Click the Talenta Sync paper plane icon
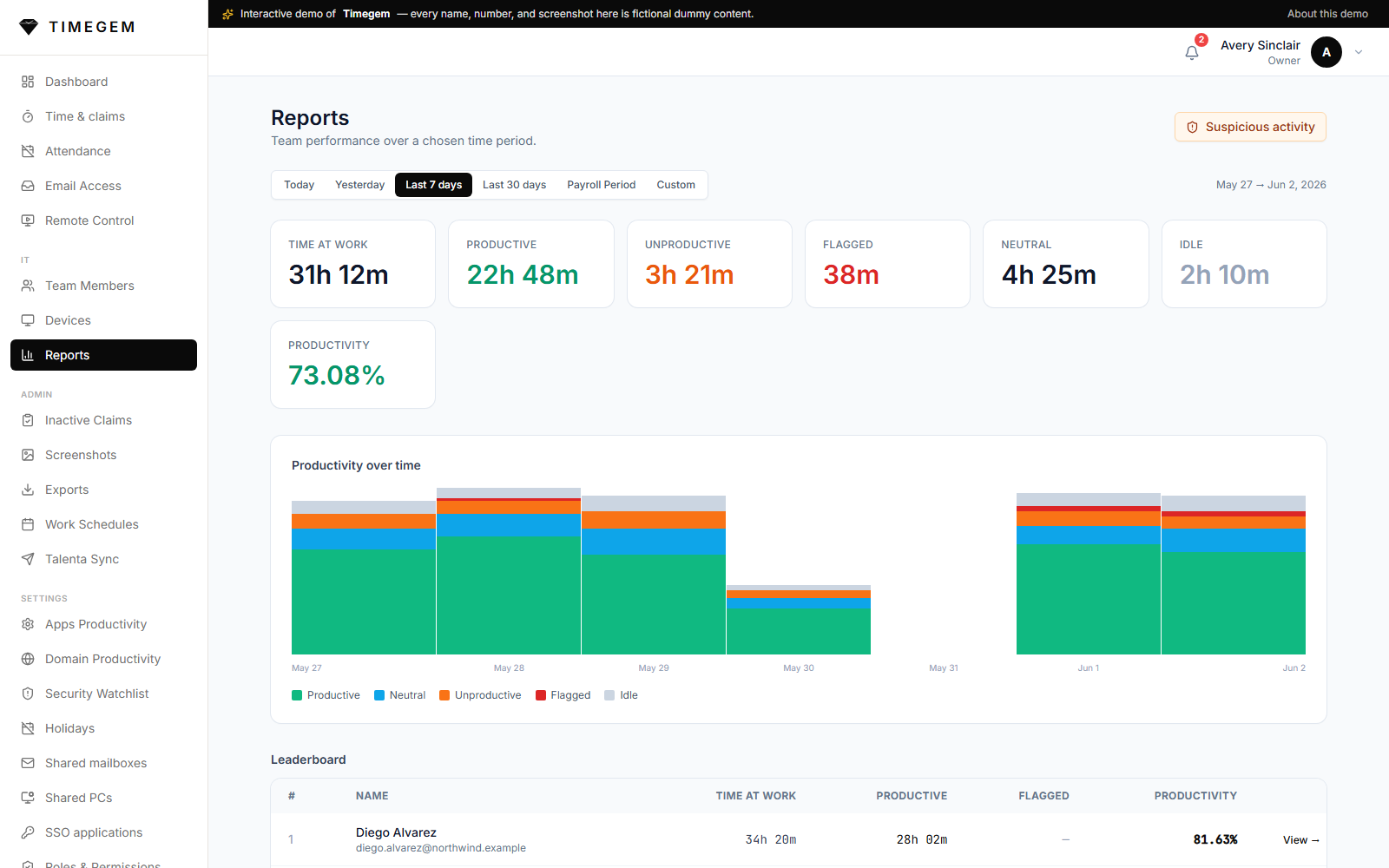Screen dimensions: 1389x868 click(x=28, y=559)
